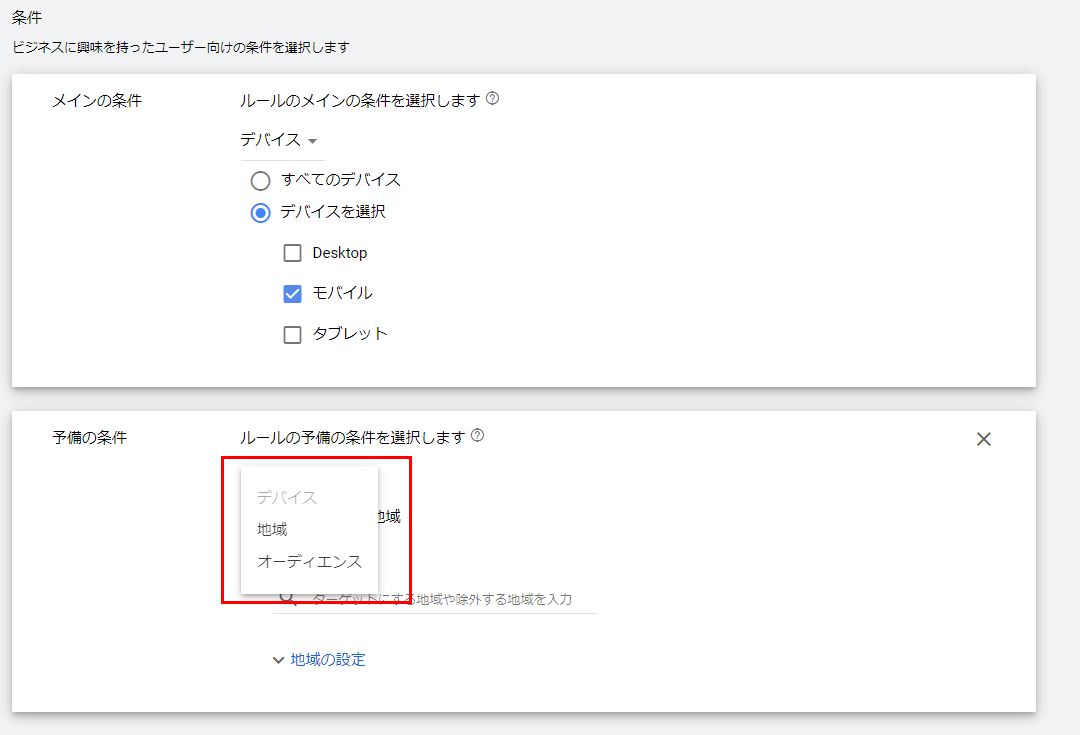The image size is (1080, 735).
Task: Enable the Desktop checkbox
Action: tap(292, 254)
